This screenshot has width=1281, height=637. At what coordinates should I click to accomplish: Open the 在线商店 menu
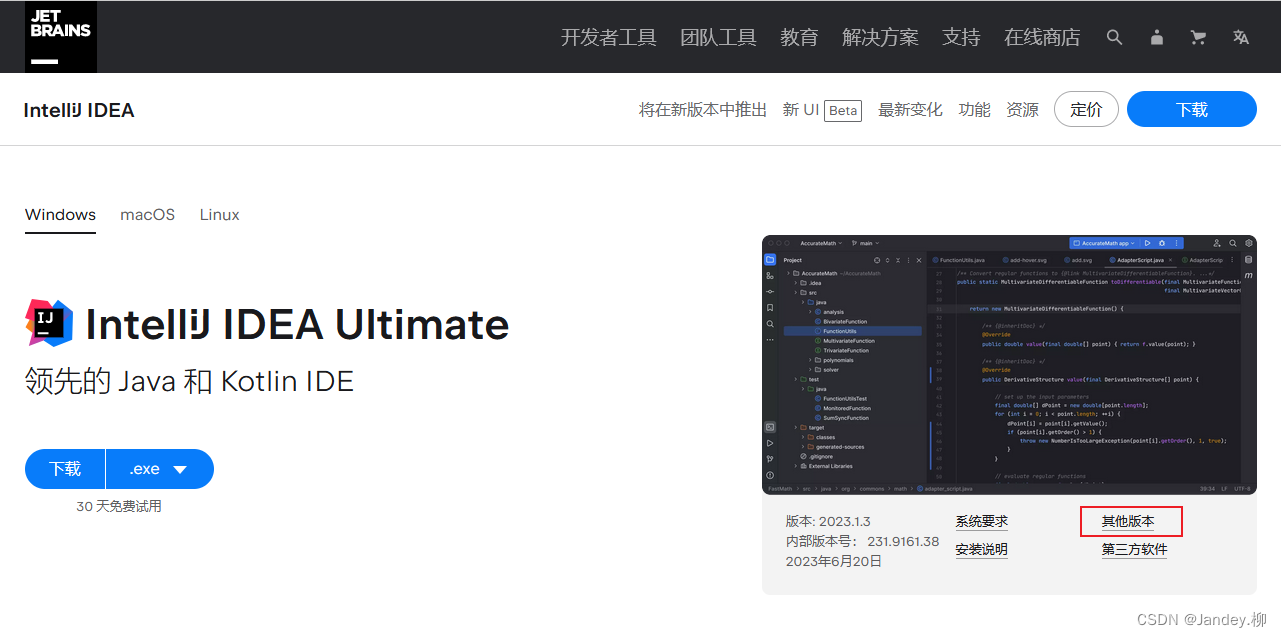1042,37
